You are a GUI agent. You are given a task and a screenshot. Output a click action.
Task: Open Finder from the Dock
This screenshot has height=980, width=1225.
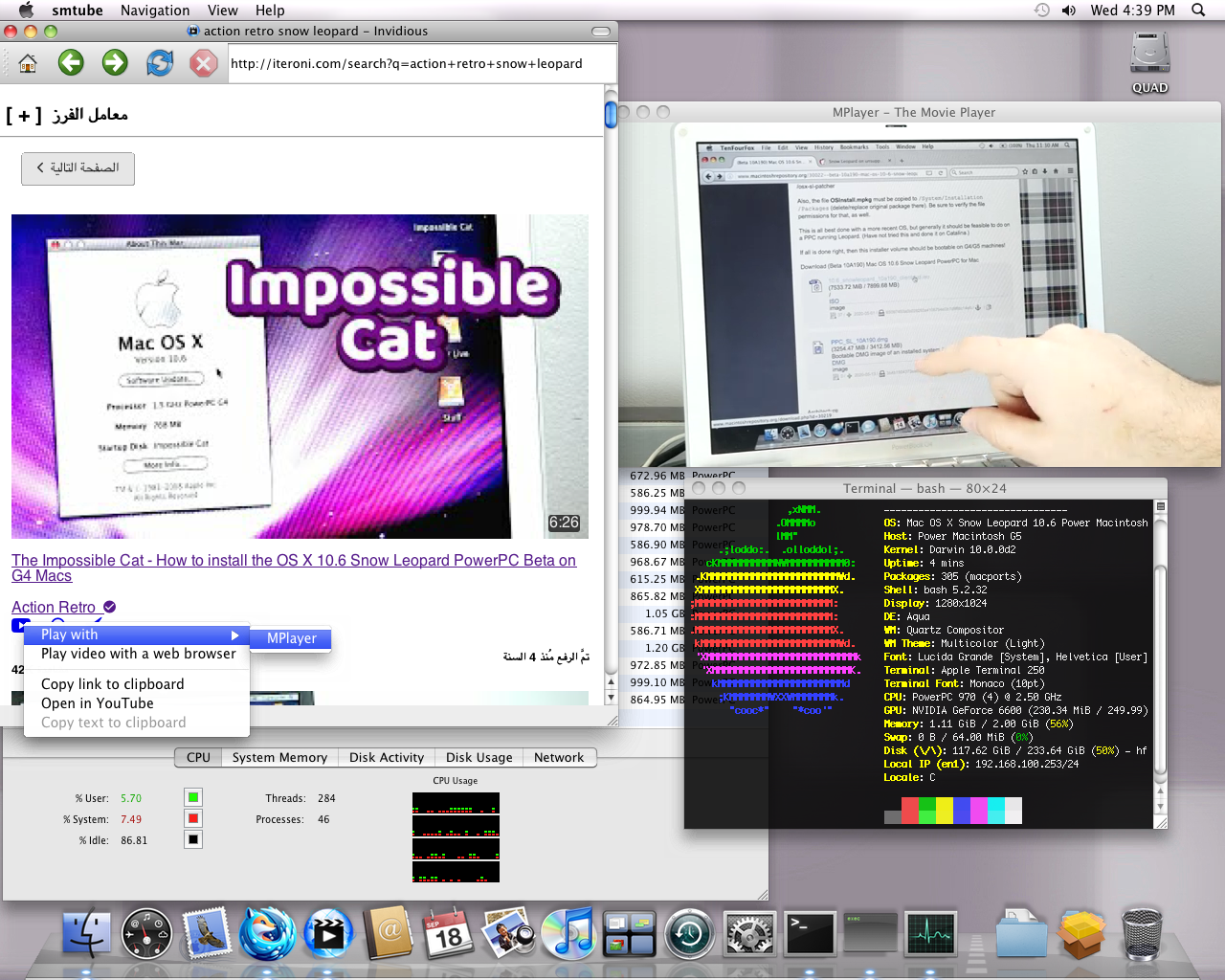[87, 933]
